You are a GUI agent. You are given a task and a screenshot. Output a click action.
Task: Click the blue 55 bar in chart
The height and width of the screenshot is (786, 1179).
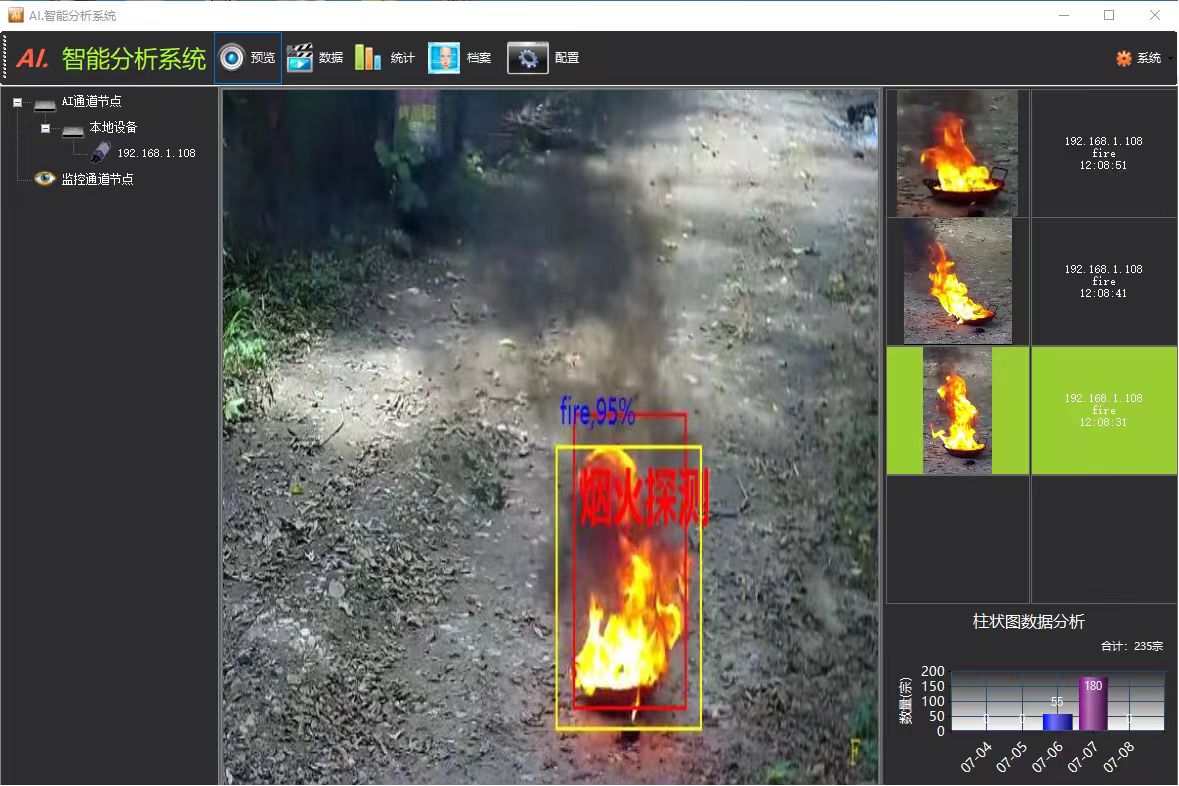click(x=1057, y=721)
